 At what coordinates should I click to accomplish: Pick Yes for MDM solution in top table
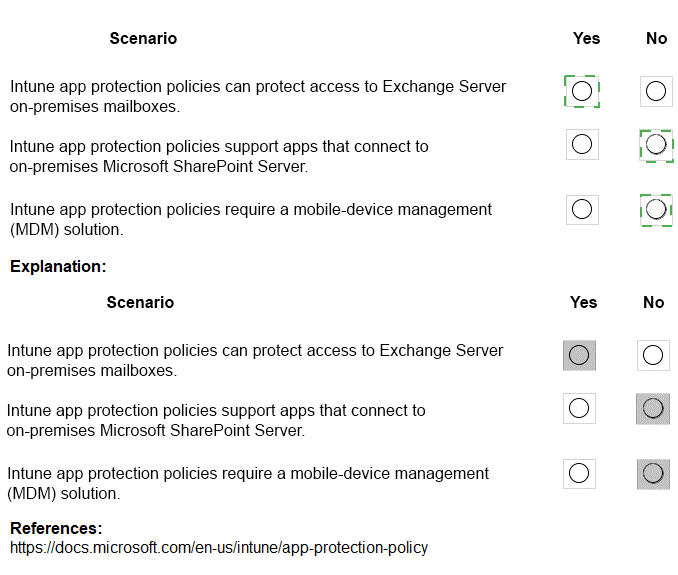pos(581,209)
